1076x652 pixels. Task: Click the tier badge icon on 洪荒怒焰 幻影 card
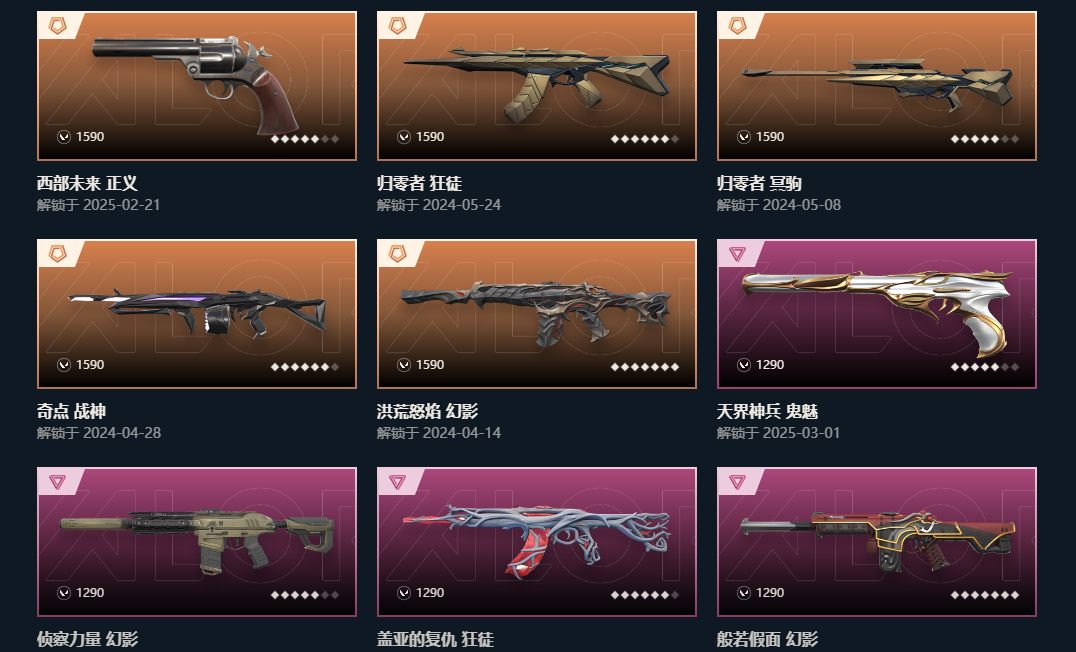(x=397, y=254)
